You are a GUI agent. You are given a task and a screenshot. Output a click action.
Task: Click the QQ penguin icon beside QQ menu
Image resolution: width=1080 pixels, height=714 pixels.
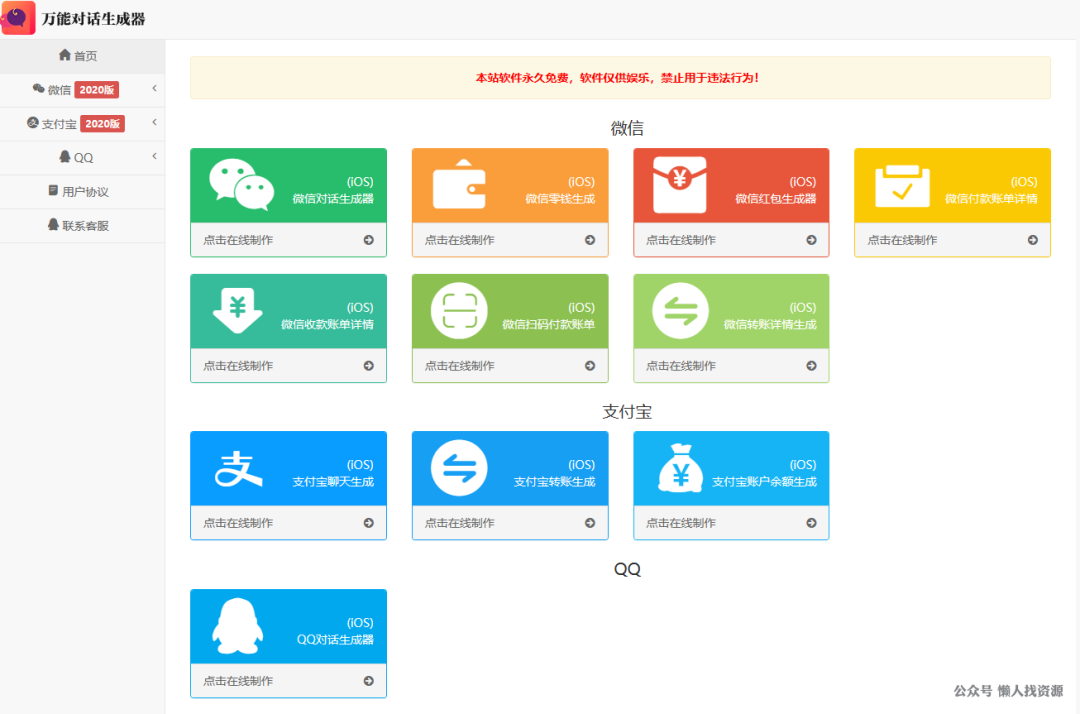65,156
